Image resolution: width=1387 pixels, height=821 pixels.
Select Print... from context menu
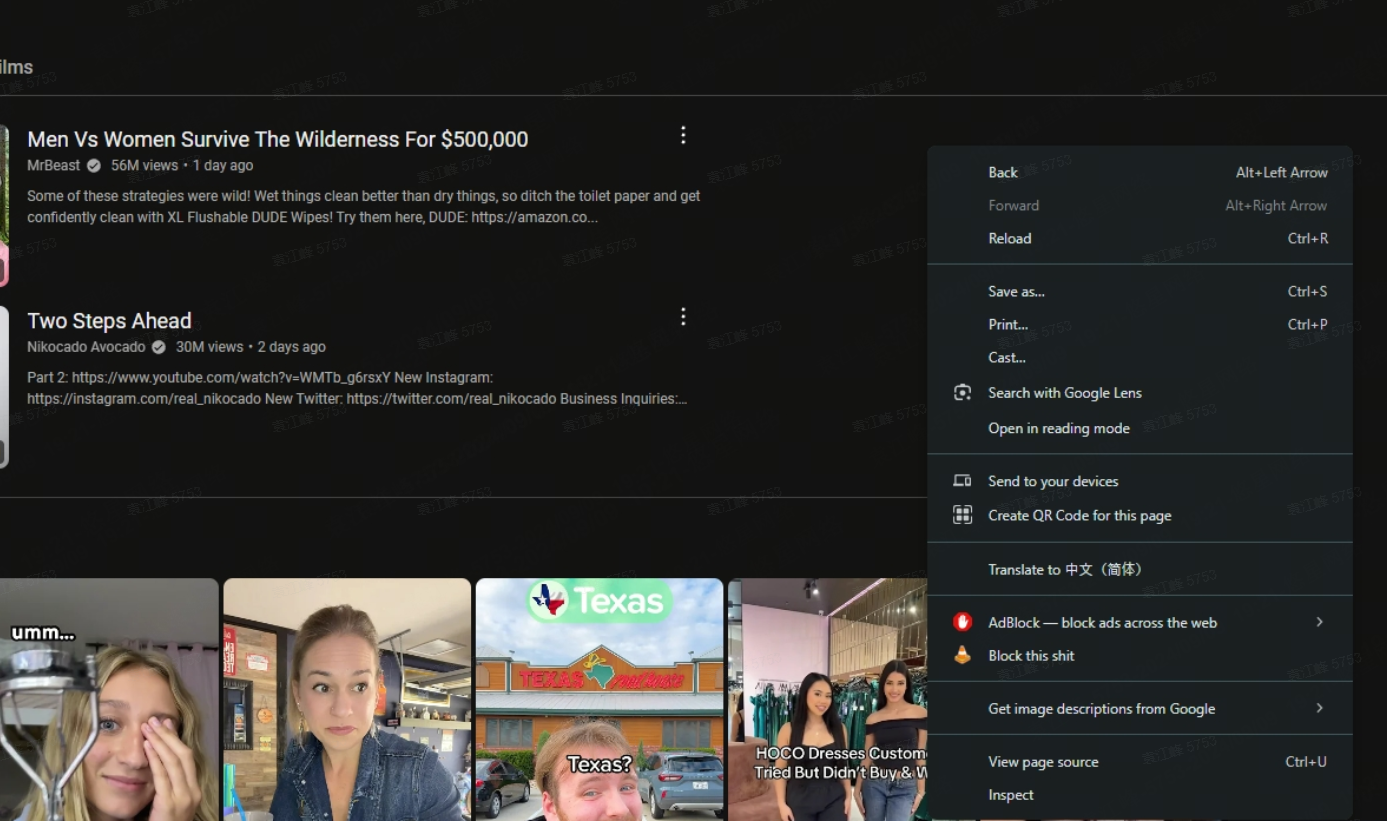1140,324
